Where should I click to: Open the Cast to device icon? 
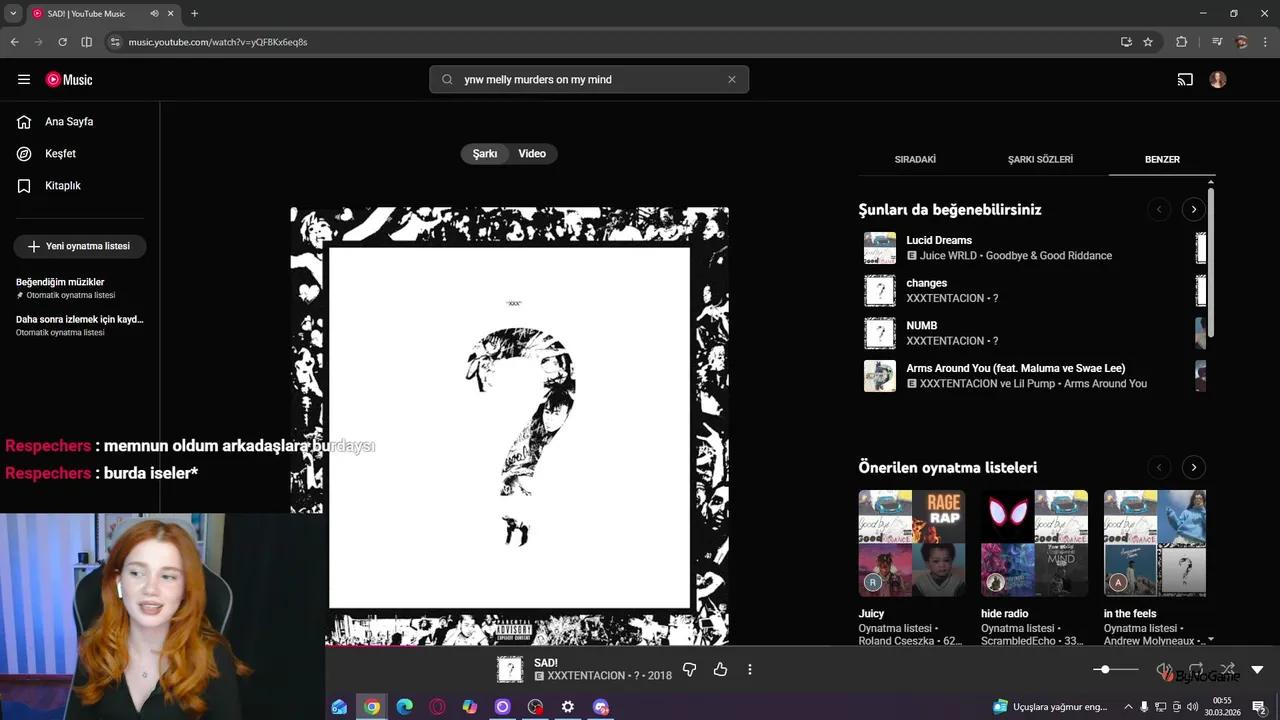pyautogui.click(x=1185, y=80)
